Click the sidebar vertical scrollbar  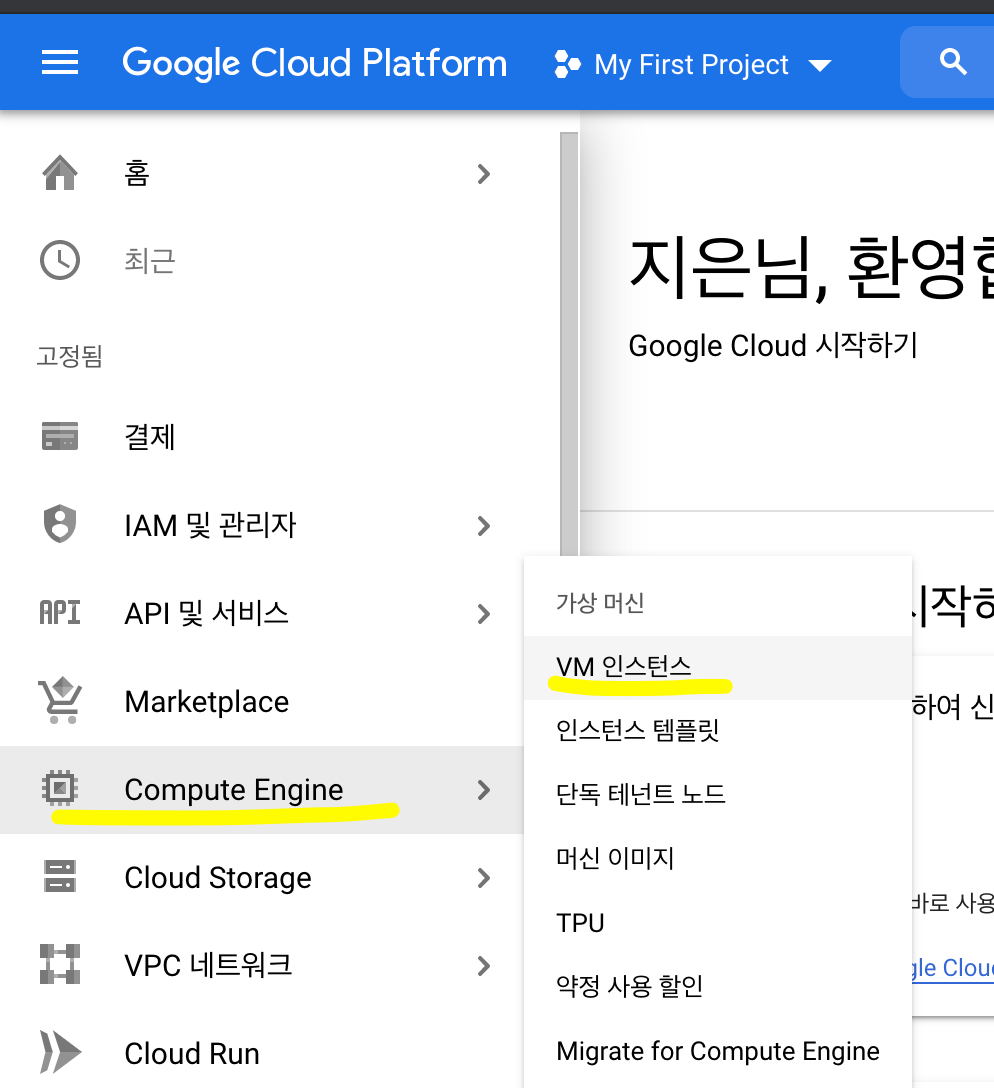click(x=569, y=343)
